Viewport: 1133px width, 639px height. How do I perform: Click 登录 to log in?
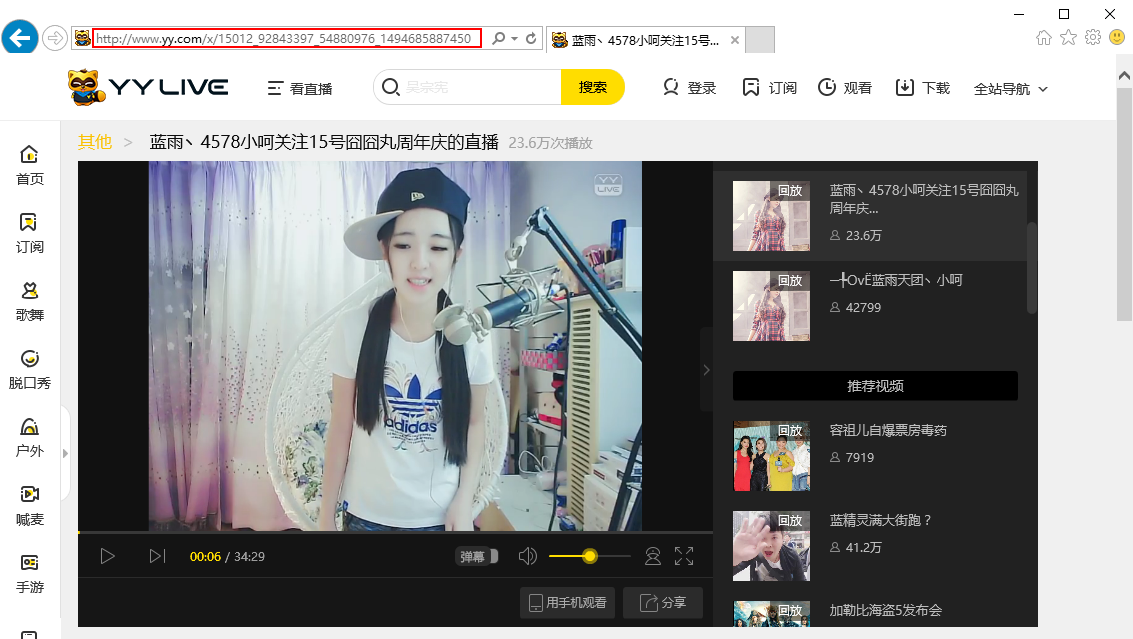pyautogui.click(x=689, y=88)
